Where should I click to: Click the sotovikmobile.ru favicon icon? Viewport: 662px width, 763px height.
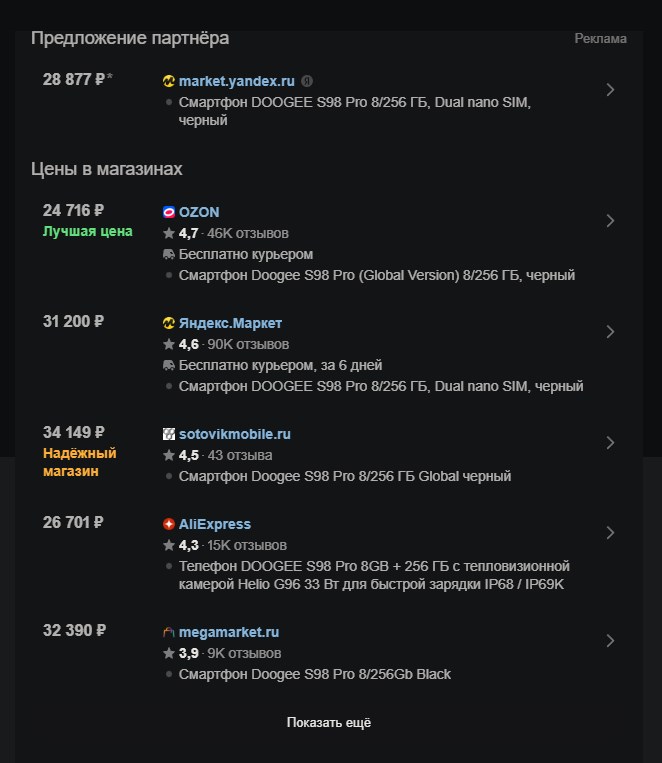click(168, 434)
